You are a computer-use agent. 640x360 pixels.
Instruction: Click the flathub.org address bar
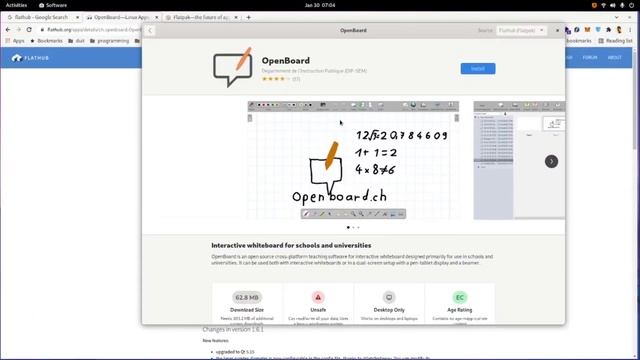click(90, 30)
